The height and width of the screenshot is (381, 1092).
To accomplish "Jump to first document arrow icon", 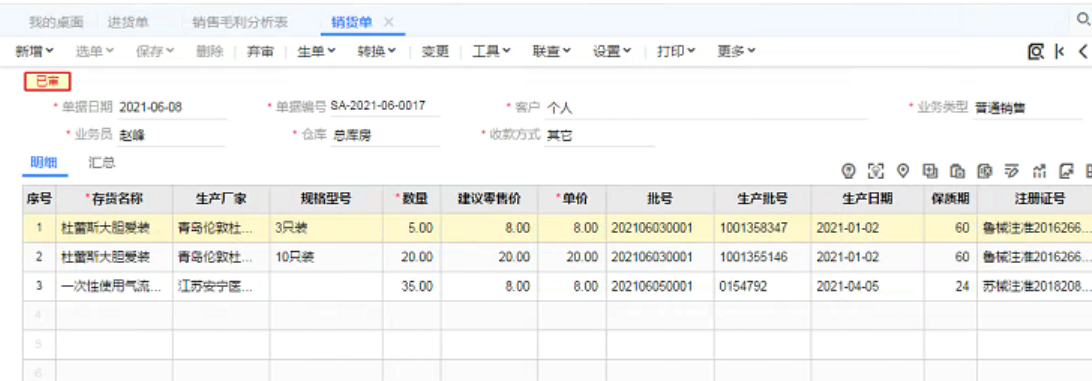I will 1059,52.
